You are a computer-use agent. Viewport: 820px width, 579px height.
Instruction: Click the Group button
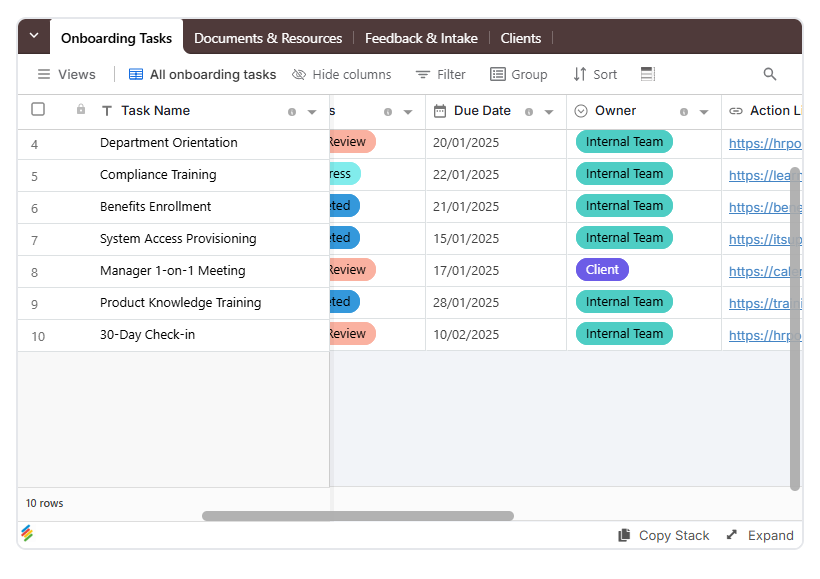pos(519,74)
